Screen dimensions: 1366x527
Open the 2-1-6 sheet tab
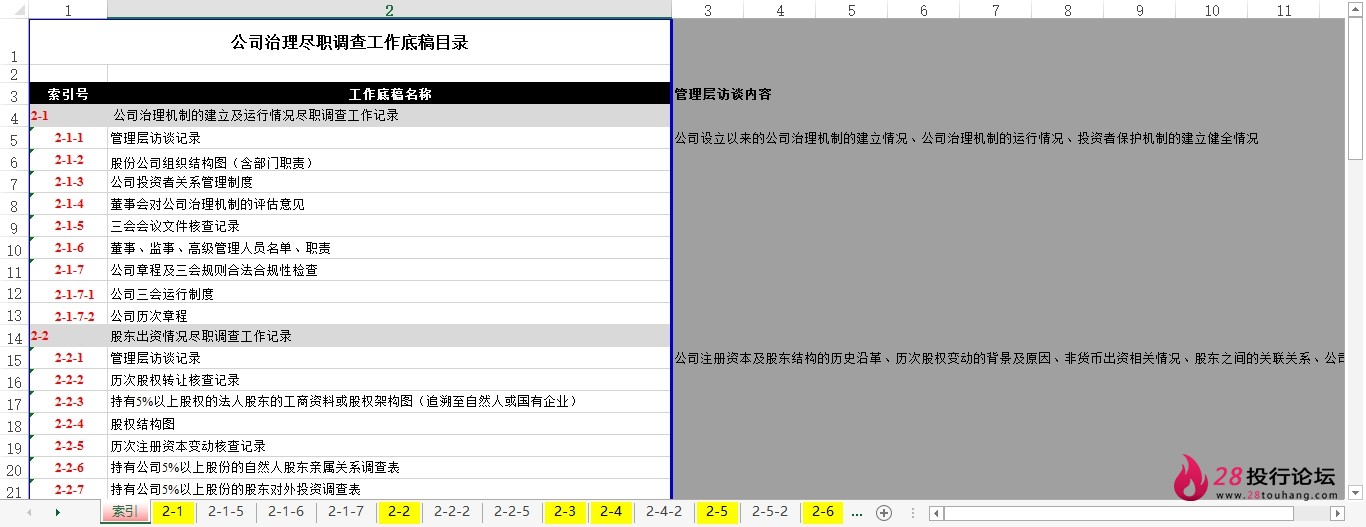click(x=286, y=512)
